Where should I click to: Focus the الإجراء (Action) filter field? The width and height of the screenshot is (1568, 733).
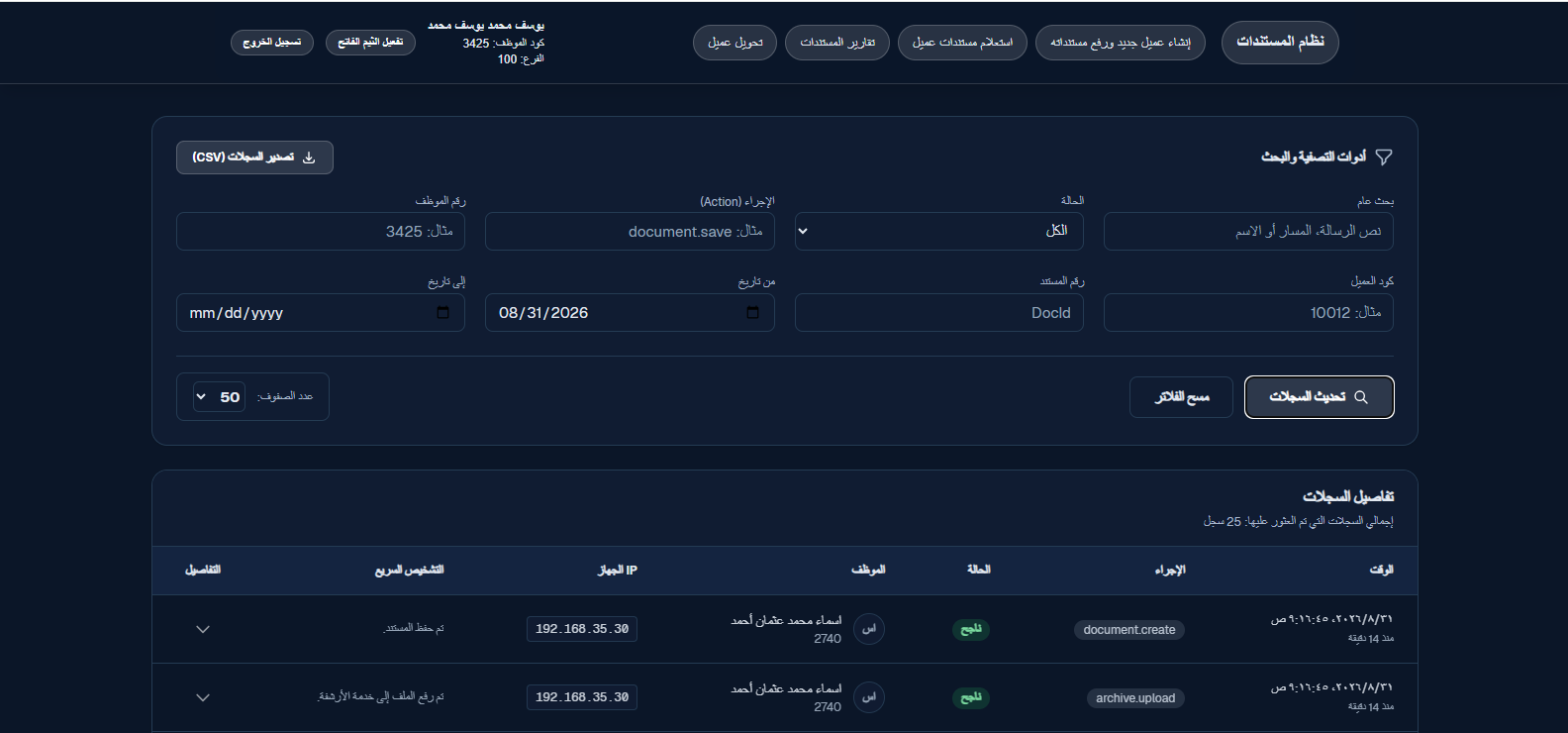[630, 231]
